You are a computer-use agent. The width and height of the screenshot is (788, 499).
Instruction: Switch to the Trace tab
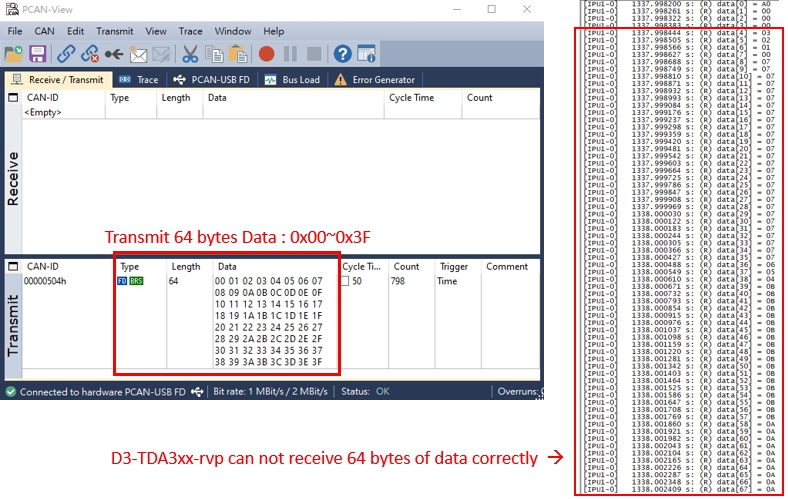coord(139,79)
